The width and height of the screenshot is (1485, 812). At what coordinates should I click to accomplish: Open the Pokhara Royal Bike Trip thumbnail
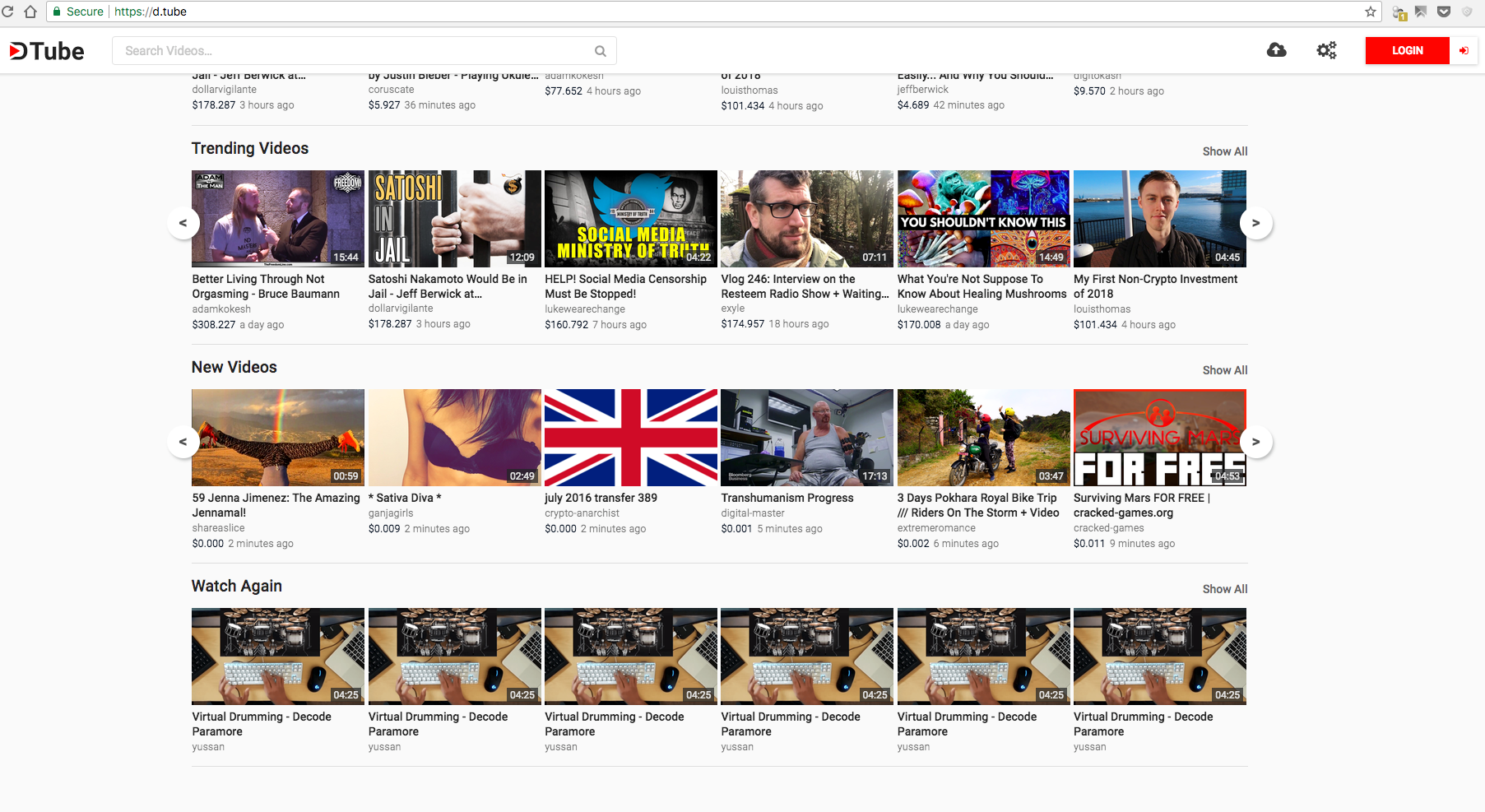tap(983, 438)
